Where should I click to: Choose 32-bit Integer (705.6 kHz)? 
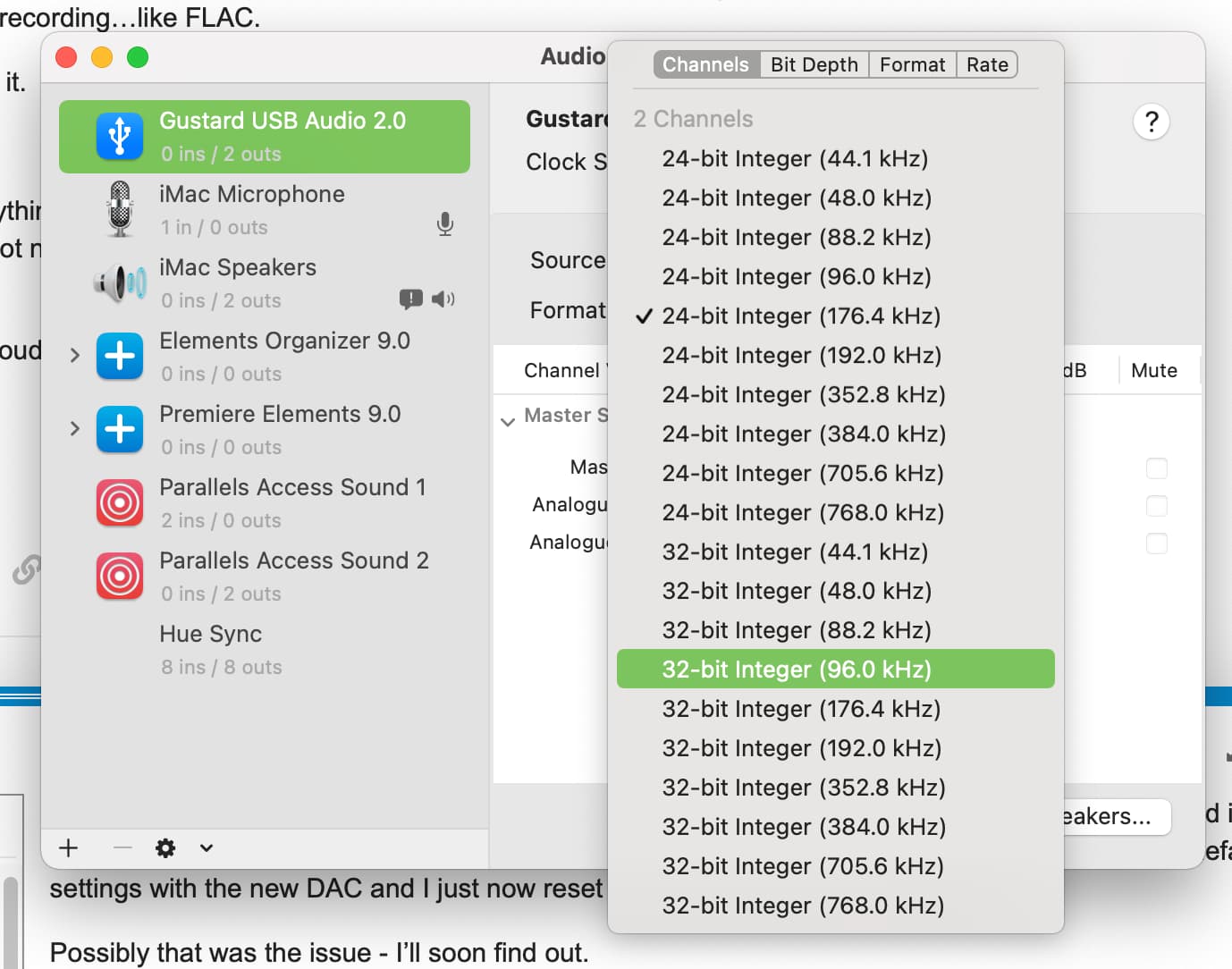[x=836, y=866]
